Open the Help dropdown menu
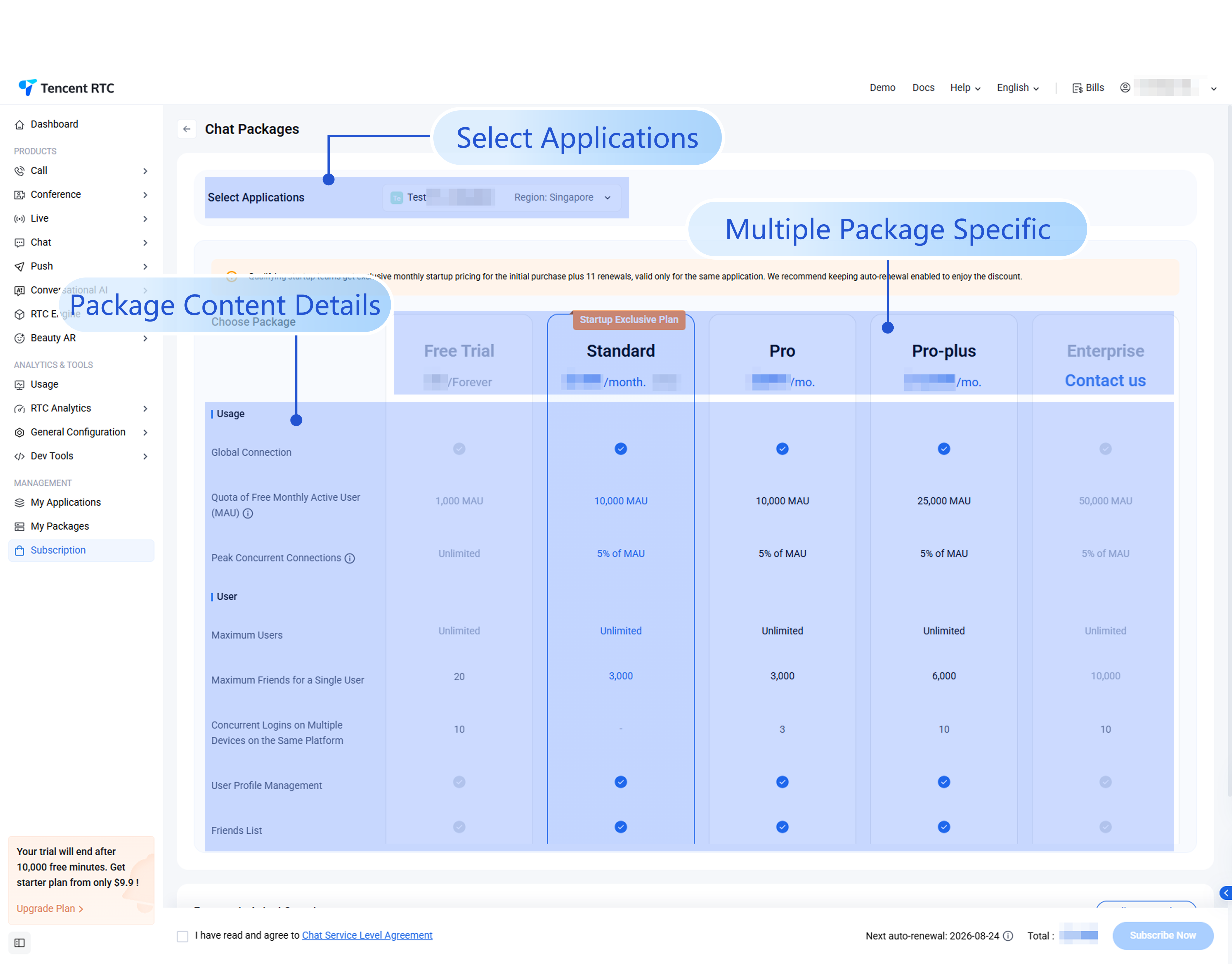 click(x=965, y=88)
